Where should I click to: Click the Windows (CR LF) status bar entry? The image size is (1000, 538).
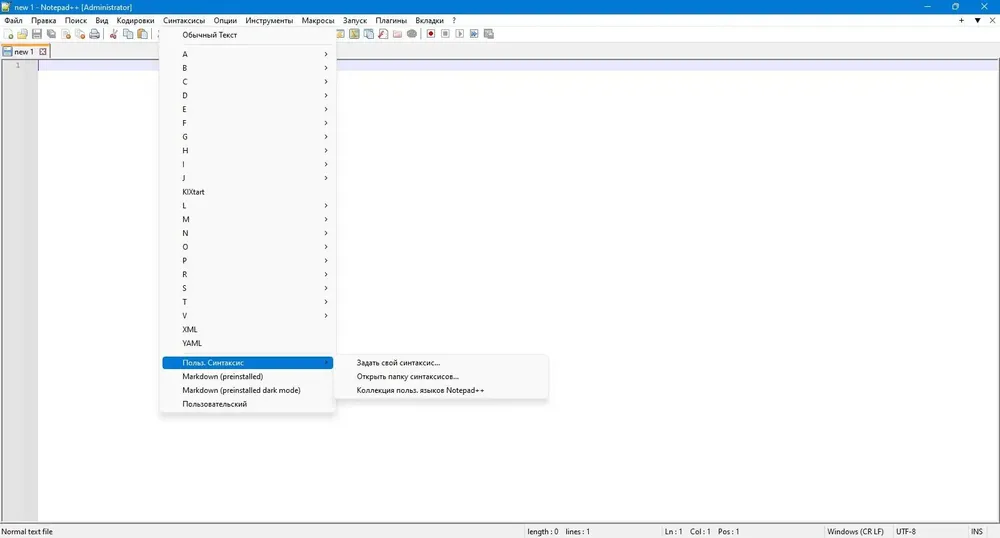(x=855, y=532)
